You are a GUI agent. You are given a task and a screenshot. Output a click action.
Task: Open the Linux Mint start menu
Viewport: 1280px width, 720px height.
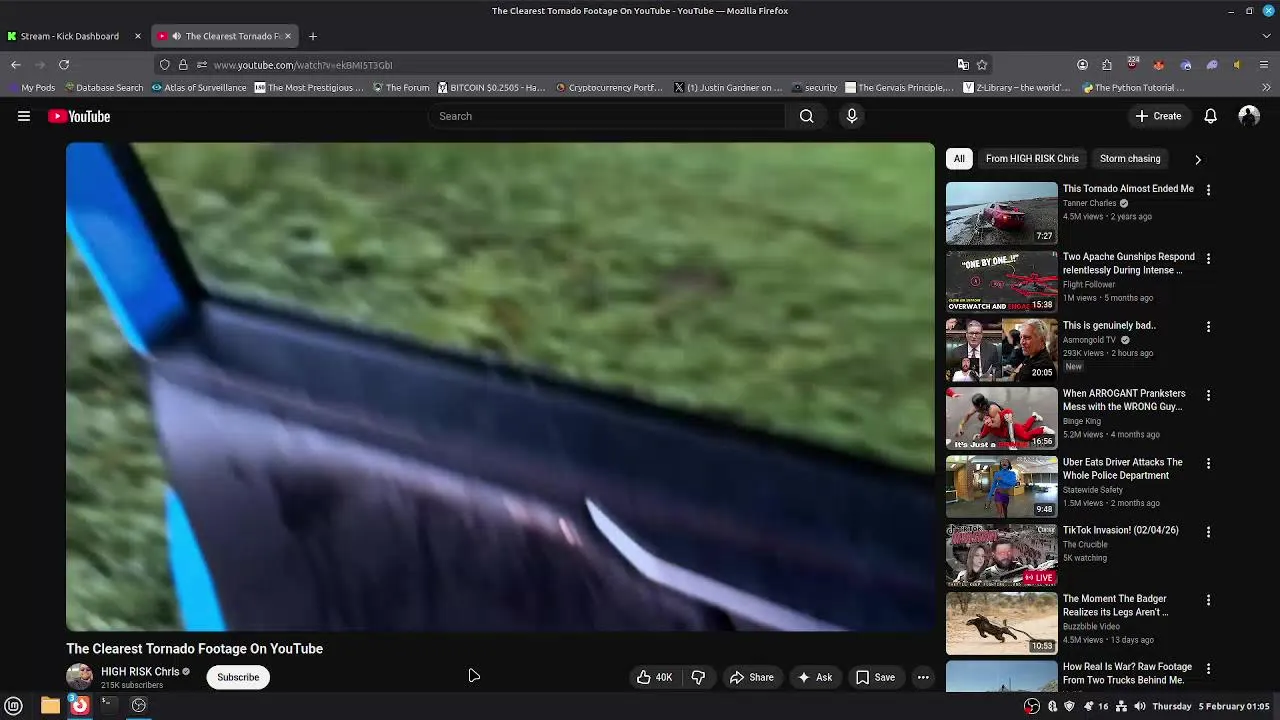[14, 706]
